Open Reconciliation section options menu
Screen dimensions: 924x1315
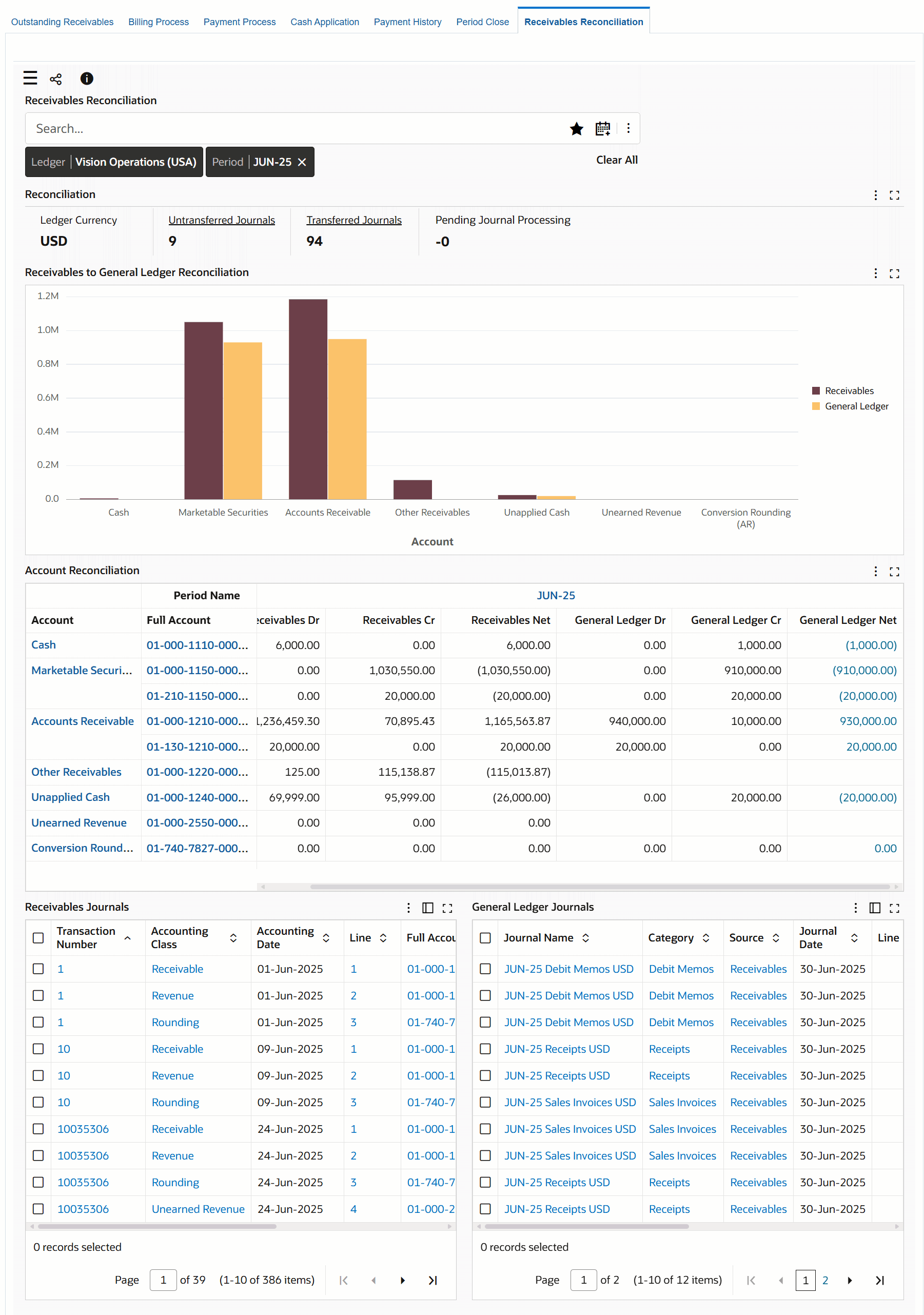pyautogui.click(x=875, y=195)
